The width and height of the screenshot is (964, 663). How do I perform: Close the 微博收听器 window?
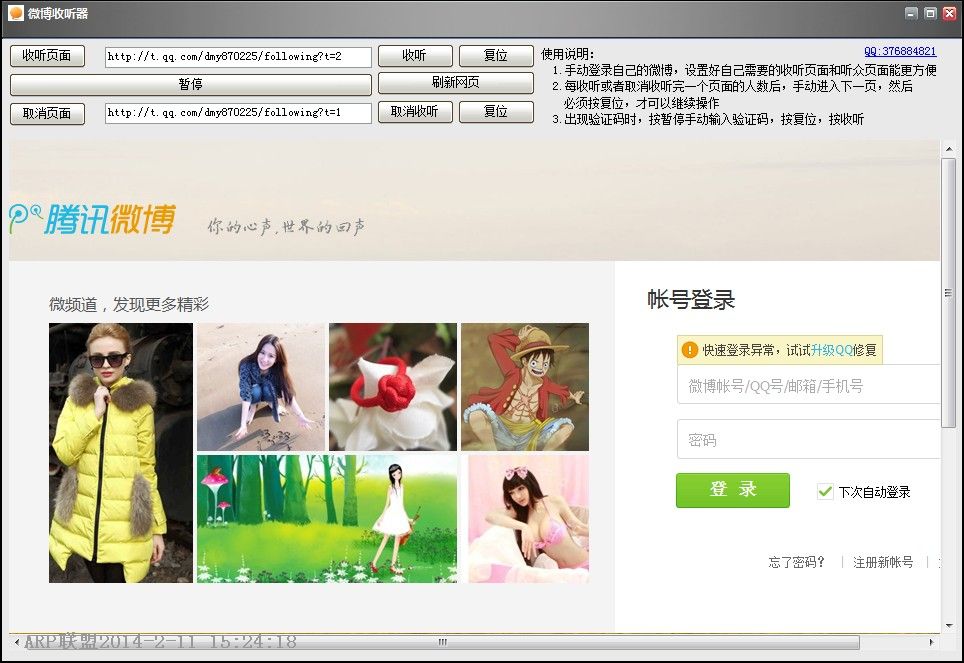[x=950, y=13]
